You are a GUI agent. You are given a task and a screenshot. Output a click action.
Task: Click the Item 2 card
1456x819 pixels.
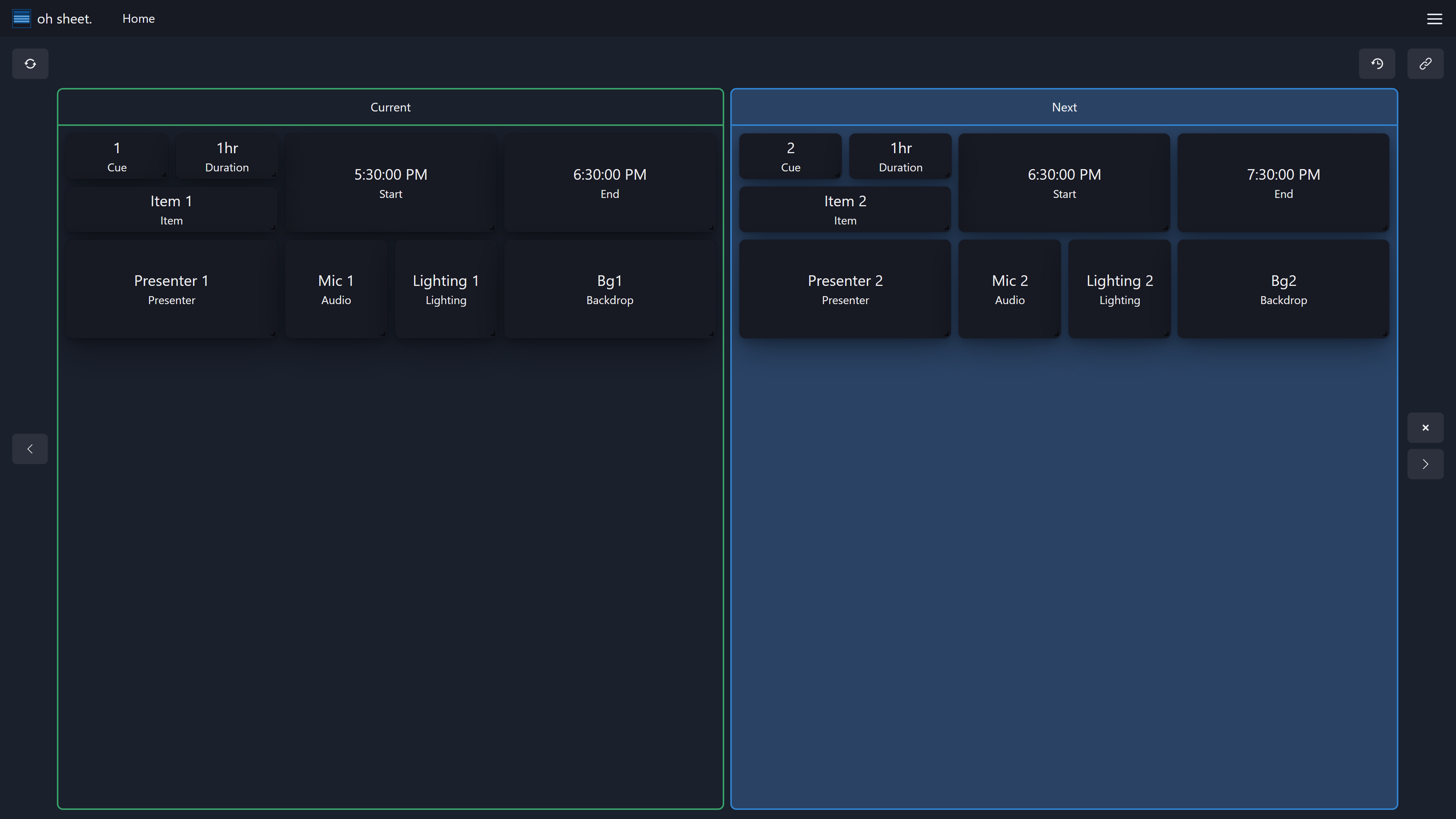(845, 209)
